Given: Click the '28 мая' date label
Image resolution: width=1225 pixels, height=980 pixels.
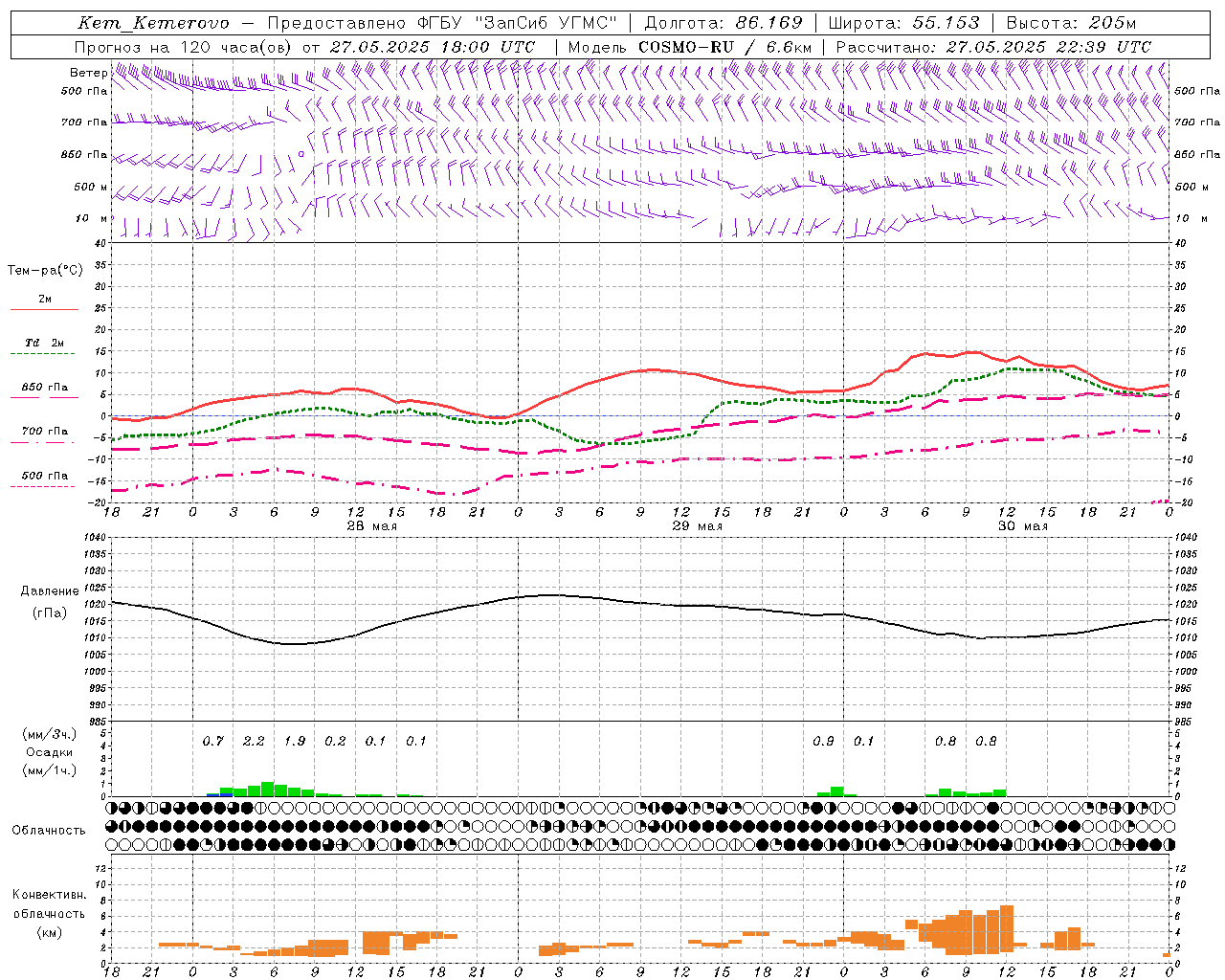Looking at the screenshot, I should tap(371, 526).
